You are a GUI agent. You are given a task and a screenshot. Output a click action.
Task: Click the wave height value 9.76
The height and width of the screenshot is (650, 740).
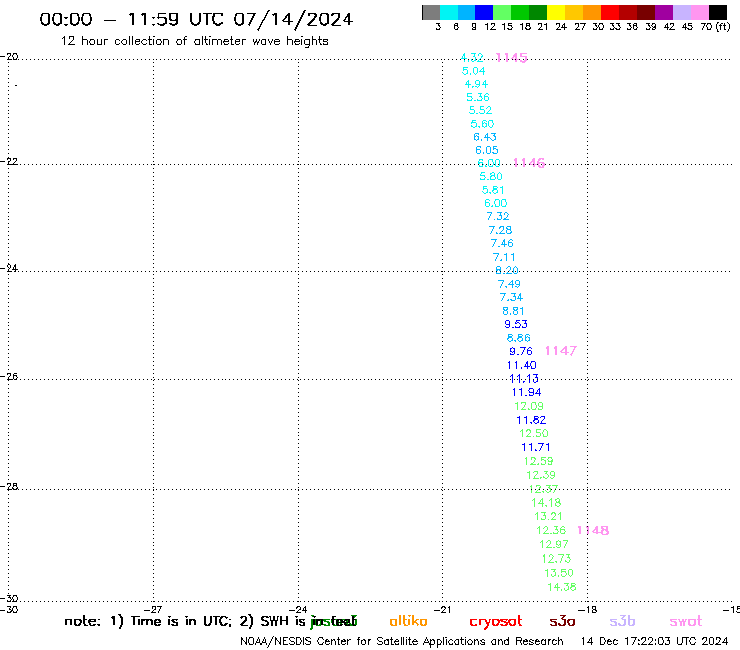521,351
